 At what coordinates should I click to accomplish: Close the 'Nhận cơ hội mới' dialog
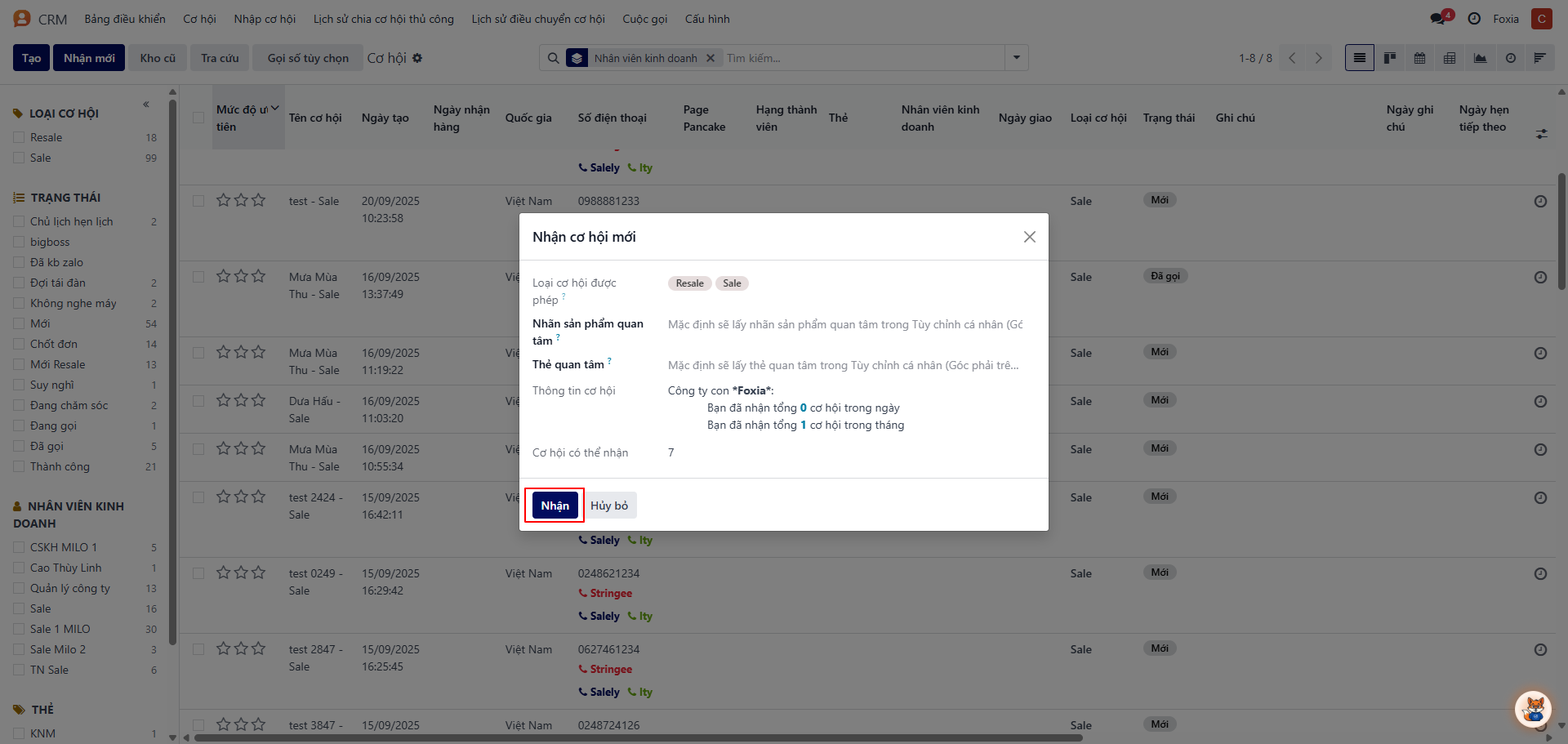[x=1029, y=237]
